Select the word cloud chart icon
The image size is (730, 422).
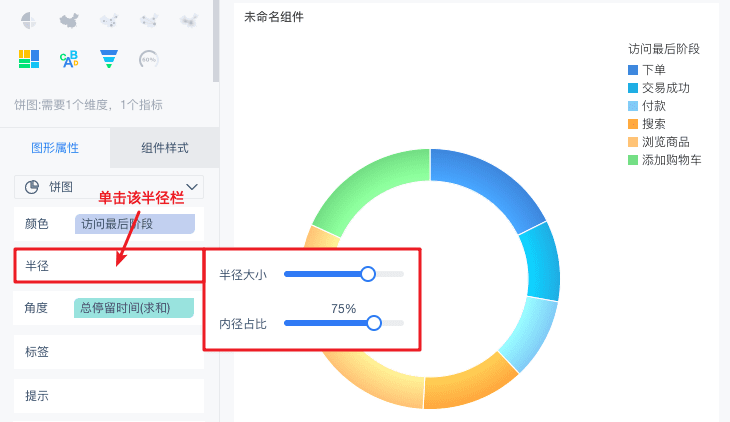click(x=69, y=59)
